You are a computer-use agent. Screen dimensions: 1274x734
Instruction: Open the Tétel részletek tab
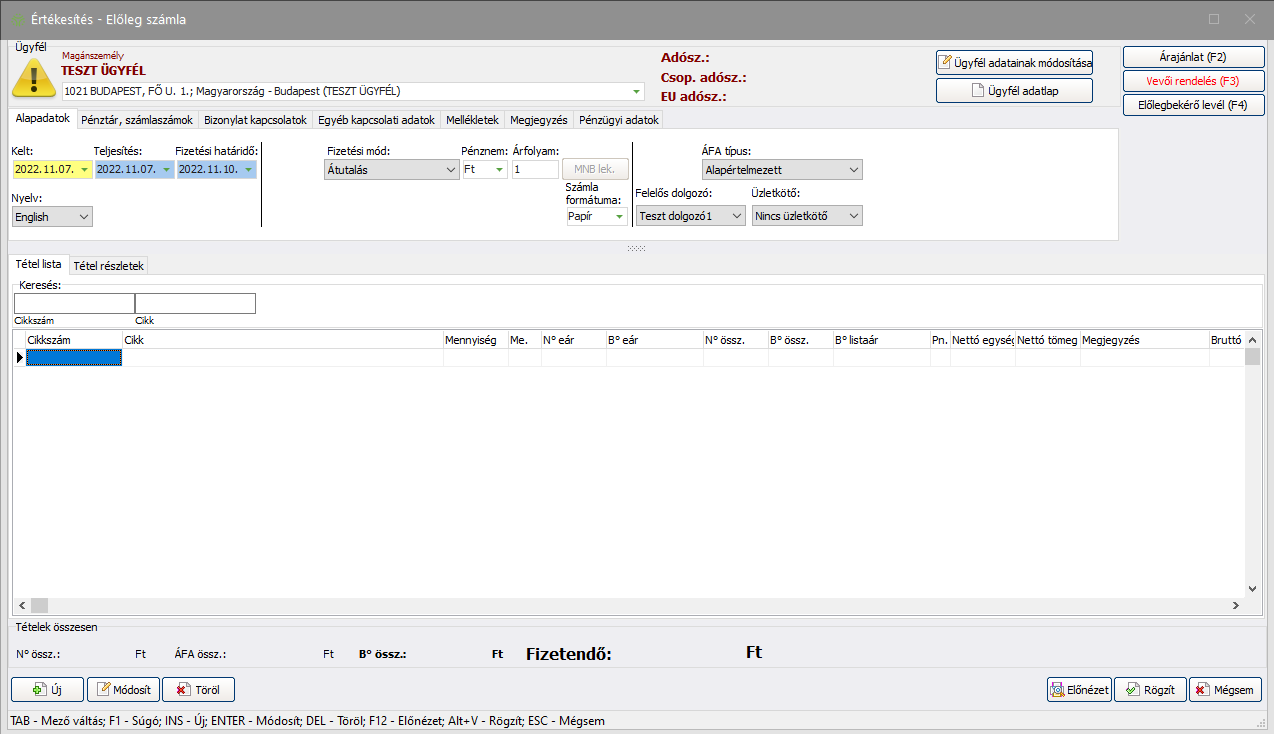click(108, 266)
